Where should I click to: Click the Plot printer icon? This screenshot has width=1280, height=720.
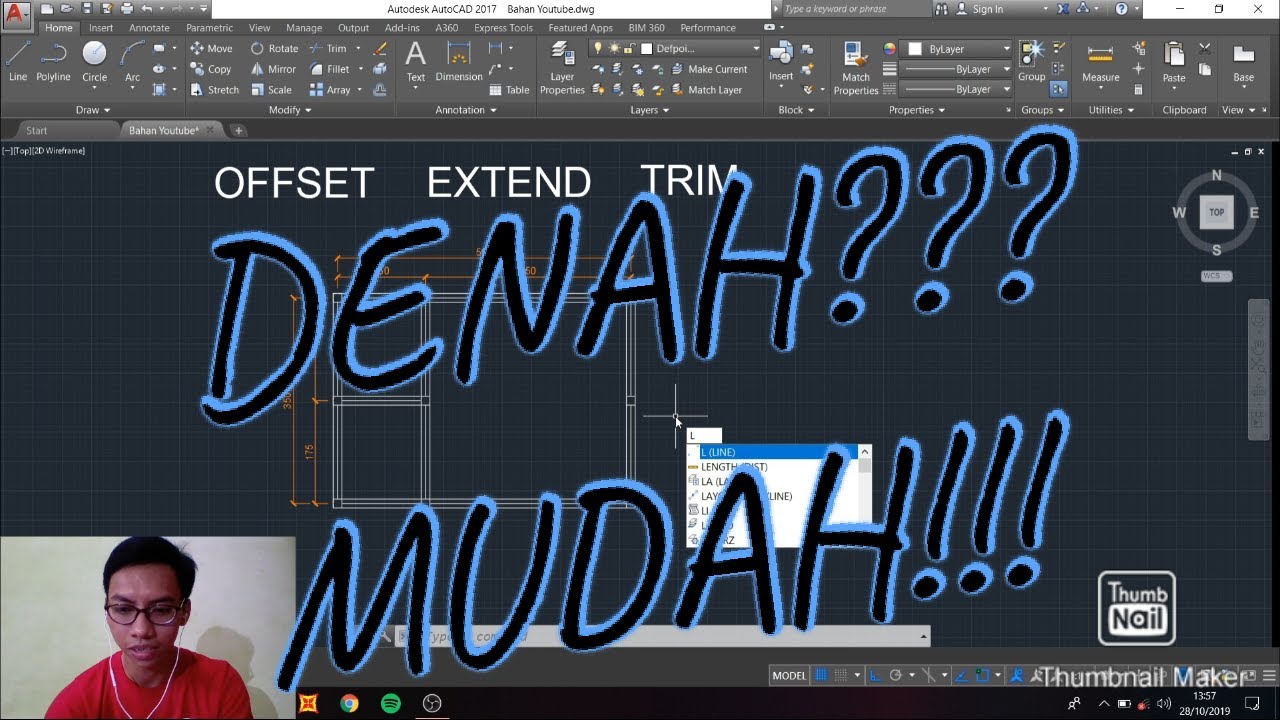tap(127, 9)
